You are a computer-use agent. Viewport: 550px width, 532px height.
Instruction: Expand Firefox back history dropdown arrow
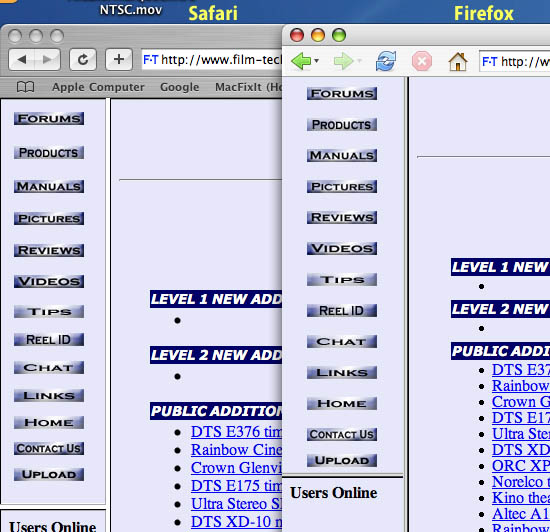(317, 61)
